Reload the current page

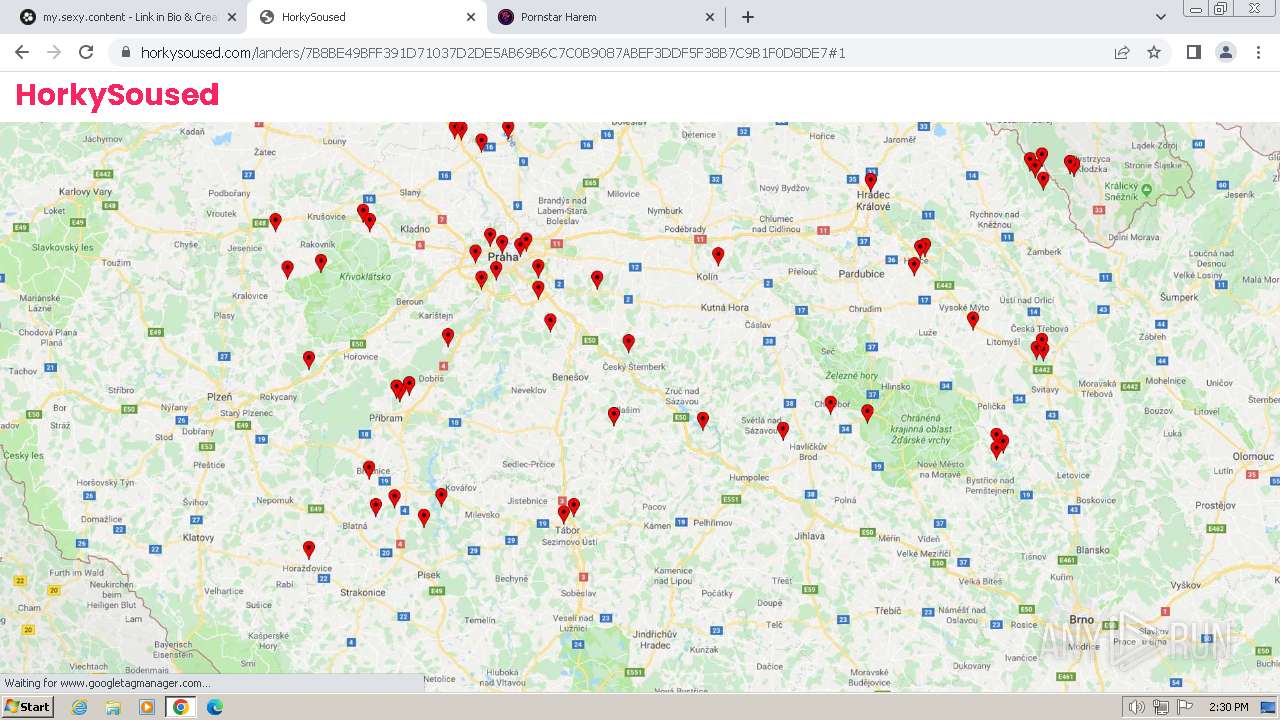tap(86, 52)
